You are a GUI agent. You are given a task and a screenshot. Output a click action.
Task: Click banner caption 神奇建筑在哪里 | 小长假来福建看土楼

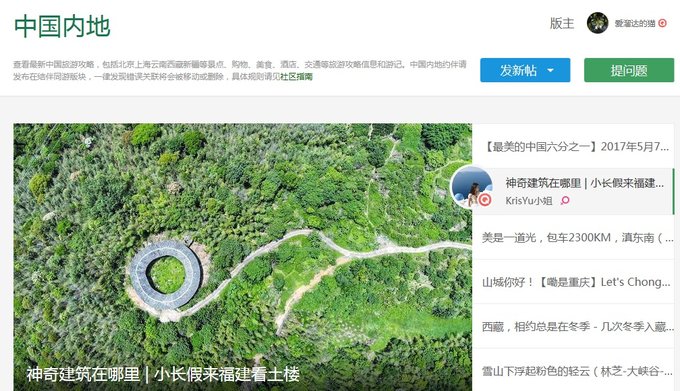[x=163, y=375]
